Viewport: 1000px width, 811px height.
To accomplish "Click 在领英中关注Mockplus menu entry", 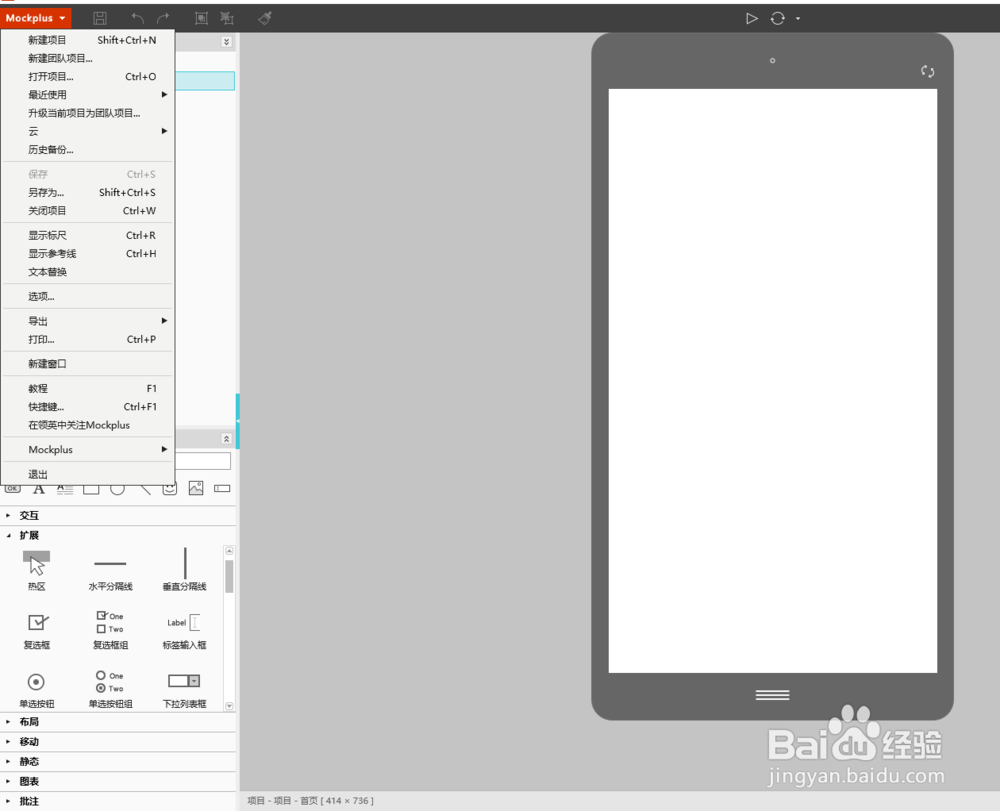I will (88, 425).
